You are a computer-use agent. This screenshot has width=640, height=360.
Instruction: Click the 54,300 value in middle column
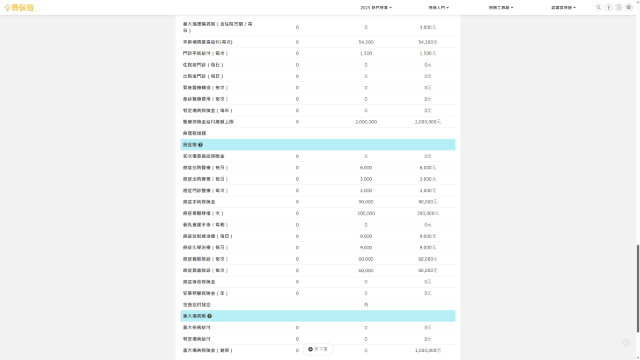[x=366, y=42]
